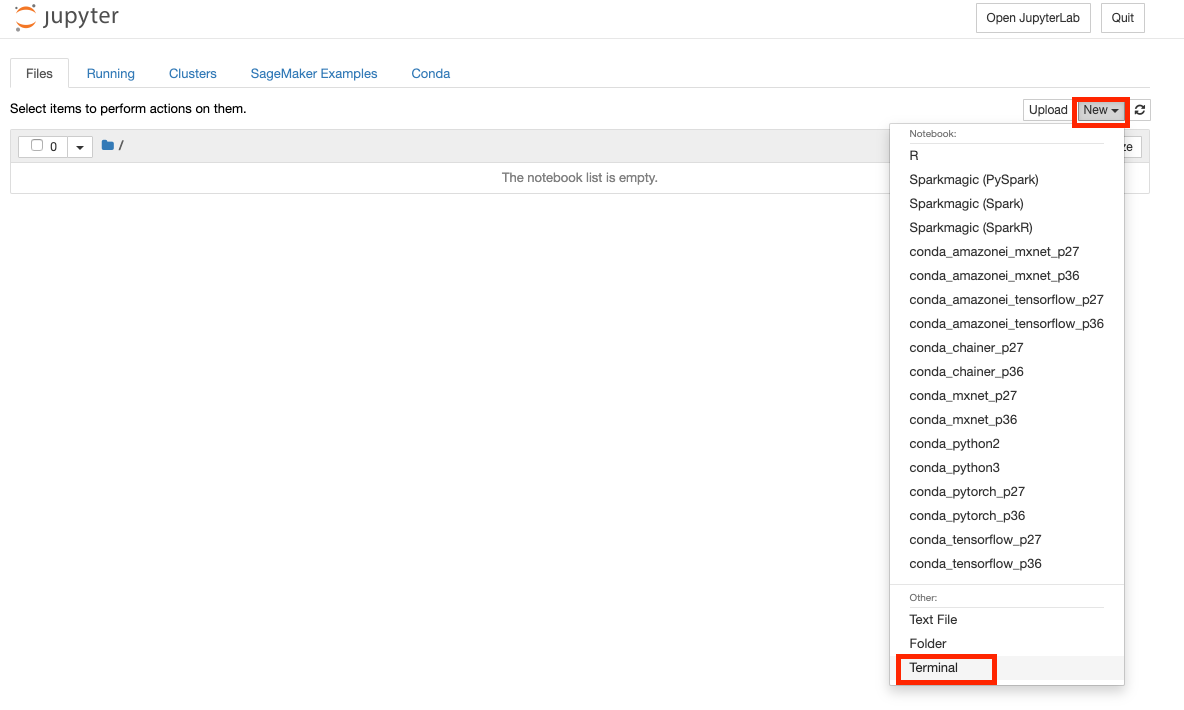Click the Upload button
Screen dimensions: 1184x710
1048,110
